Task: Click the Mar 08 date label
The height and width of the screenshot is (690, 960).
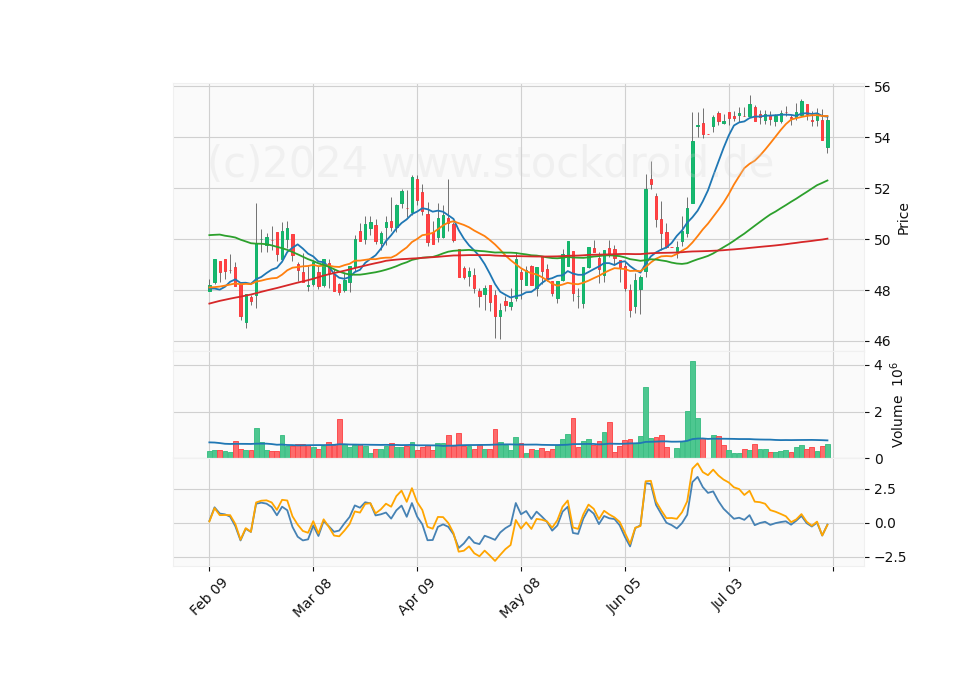Action: (x=312, y=597)
